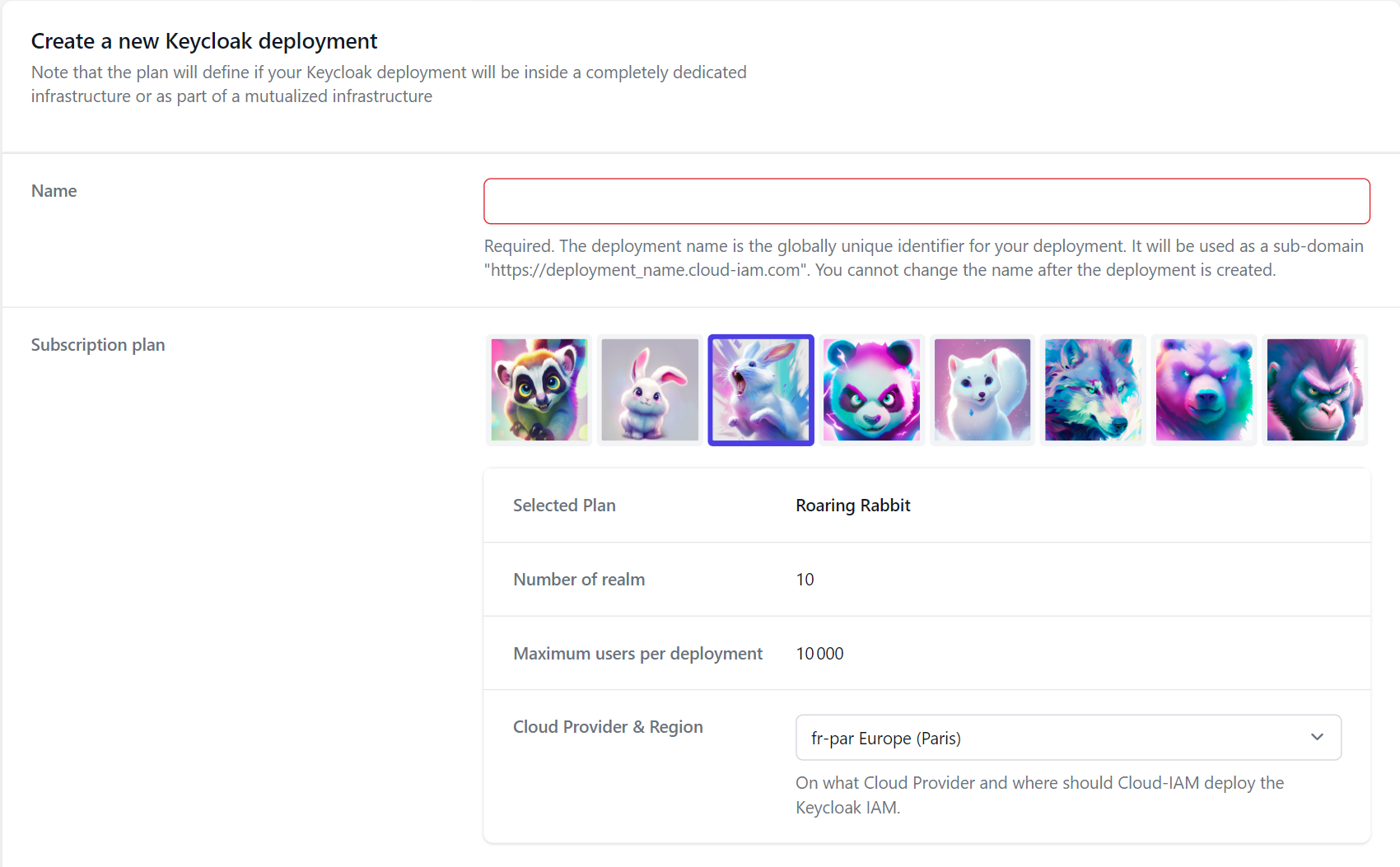Select the Roaring Rabbit plan image

tap(761, 389)
